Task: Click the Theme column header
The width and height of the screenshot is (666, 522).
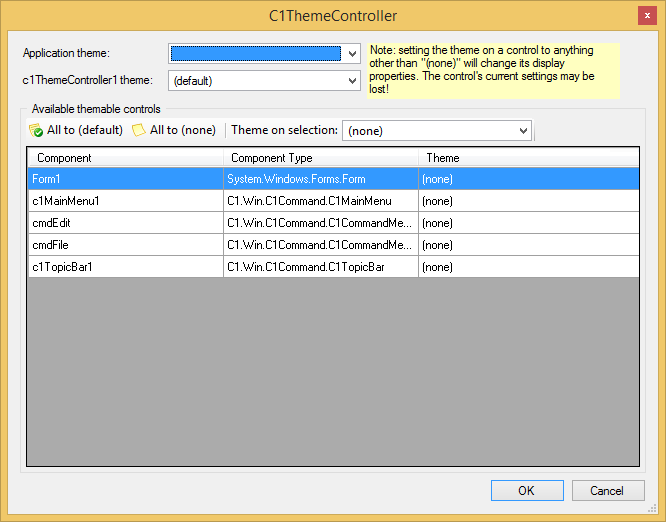Action: (x=528, y=158)
